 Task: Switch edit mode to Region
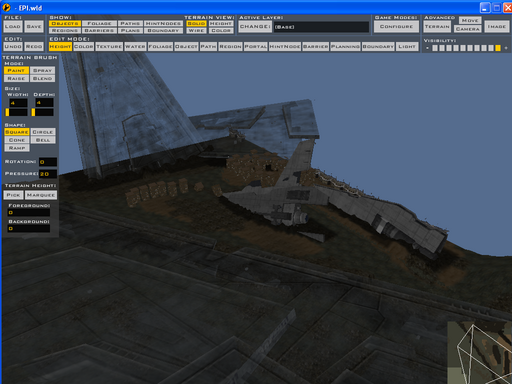[230, 47]
